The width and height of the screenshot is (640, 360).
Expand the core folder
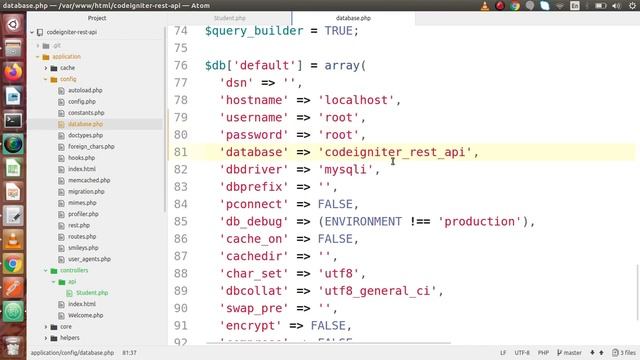click(46, 327)
